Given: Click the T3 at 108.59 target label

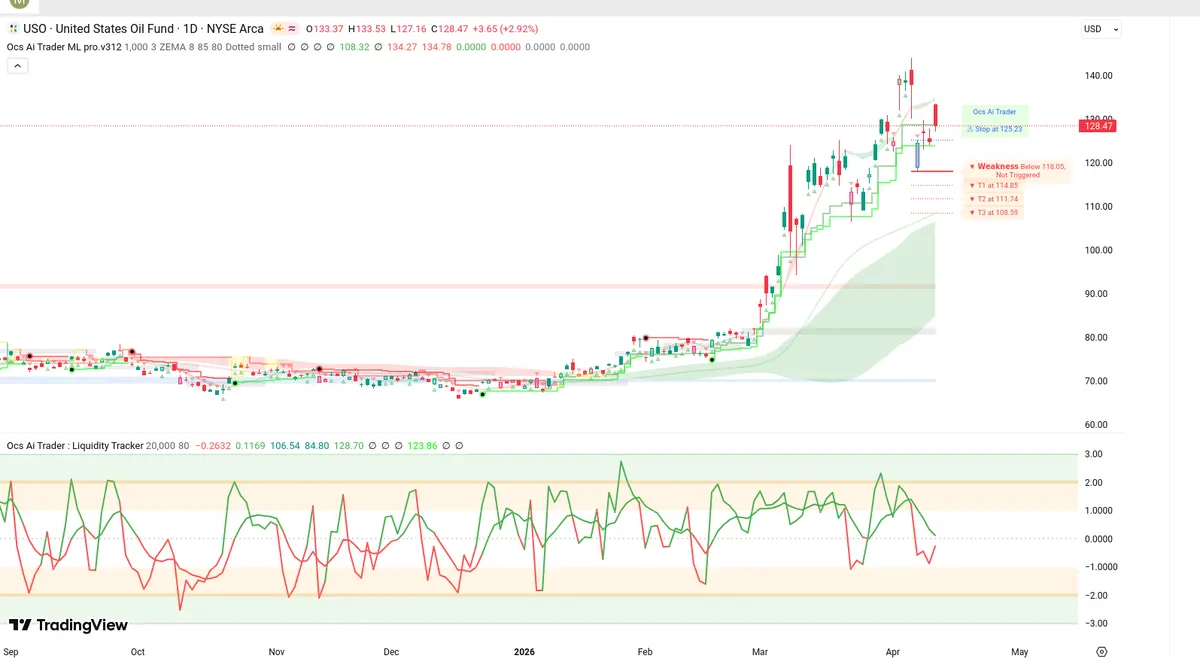Looking at the screenshot, I should (x=998, y=212).
